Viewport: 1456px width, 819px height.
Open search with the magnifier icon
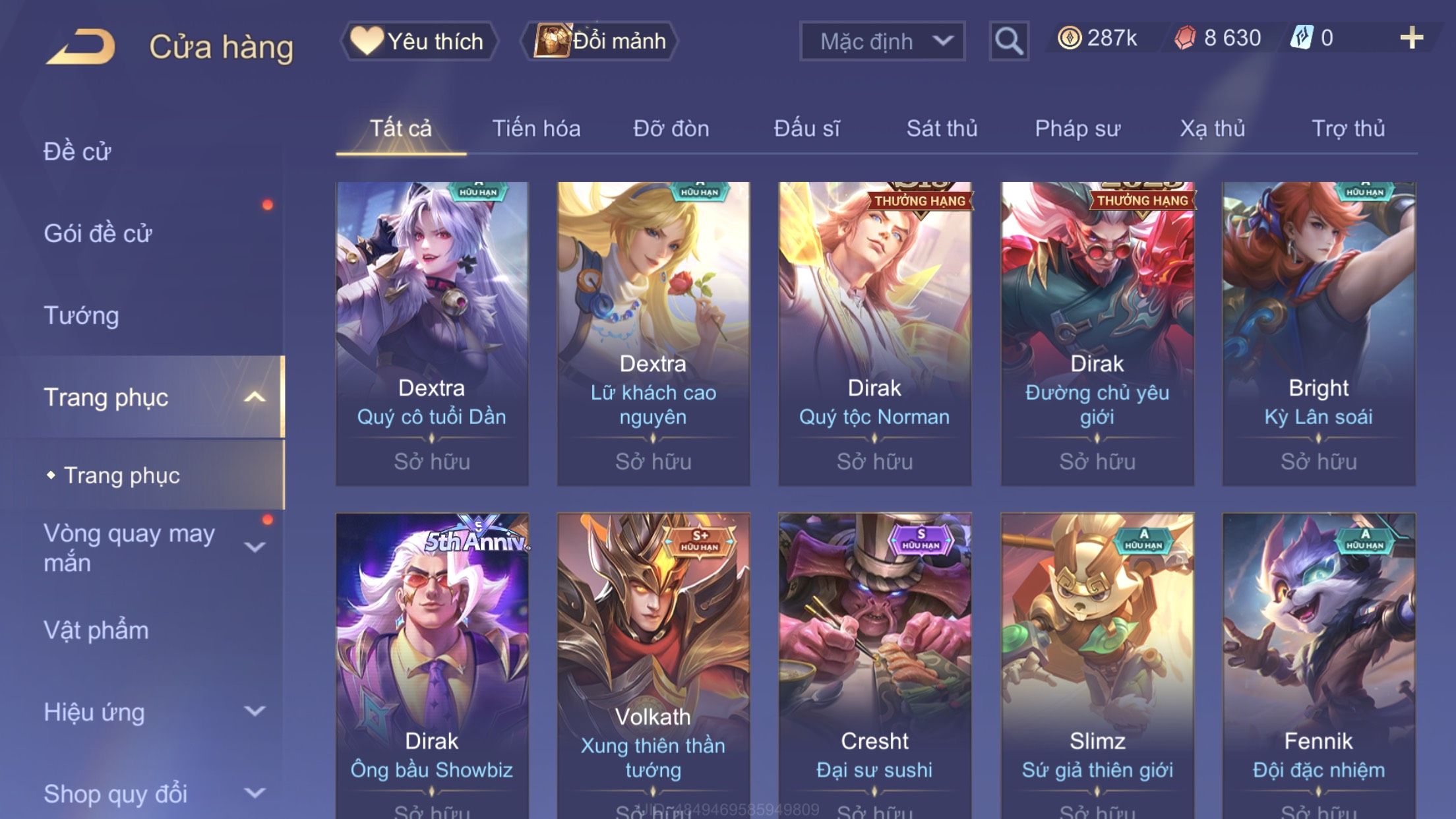pos(1008,41)
